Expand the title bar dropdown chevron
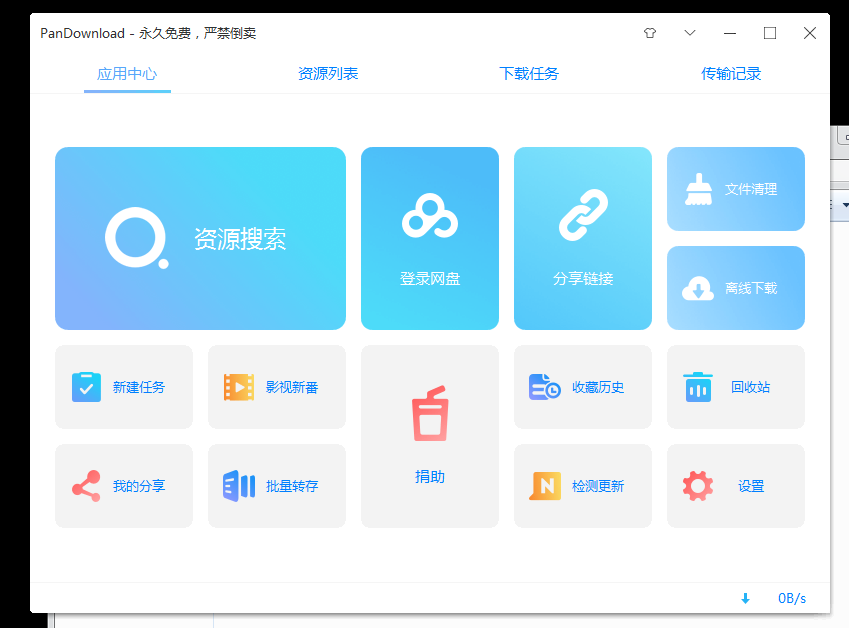Viewport: 849px width, 628px height. 690,33
